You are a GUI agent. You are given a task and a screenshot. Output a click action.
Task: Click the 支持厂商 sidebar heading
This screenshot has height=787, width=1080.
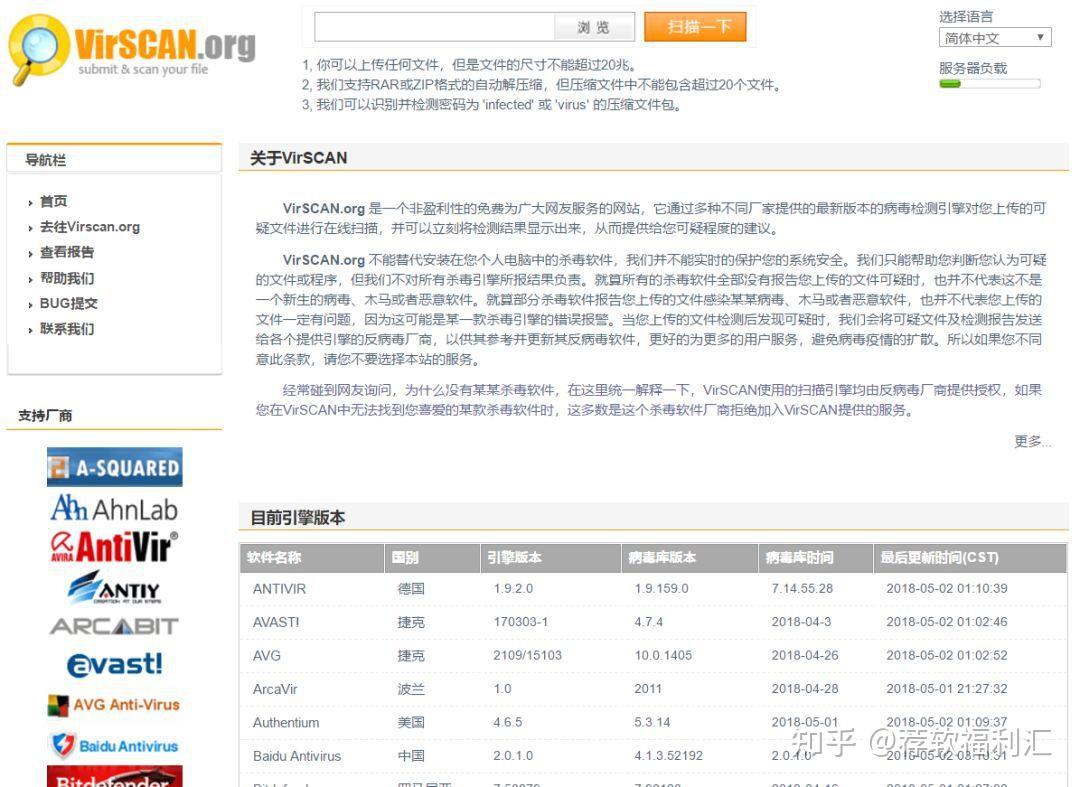45,415
